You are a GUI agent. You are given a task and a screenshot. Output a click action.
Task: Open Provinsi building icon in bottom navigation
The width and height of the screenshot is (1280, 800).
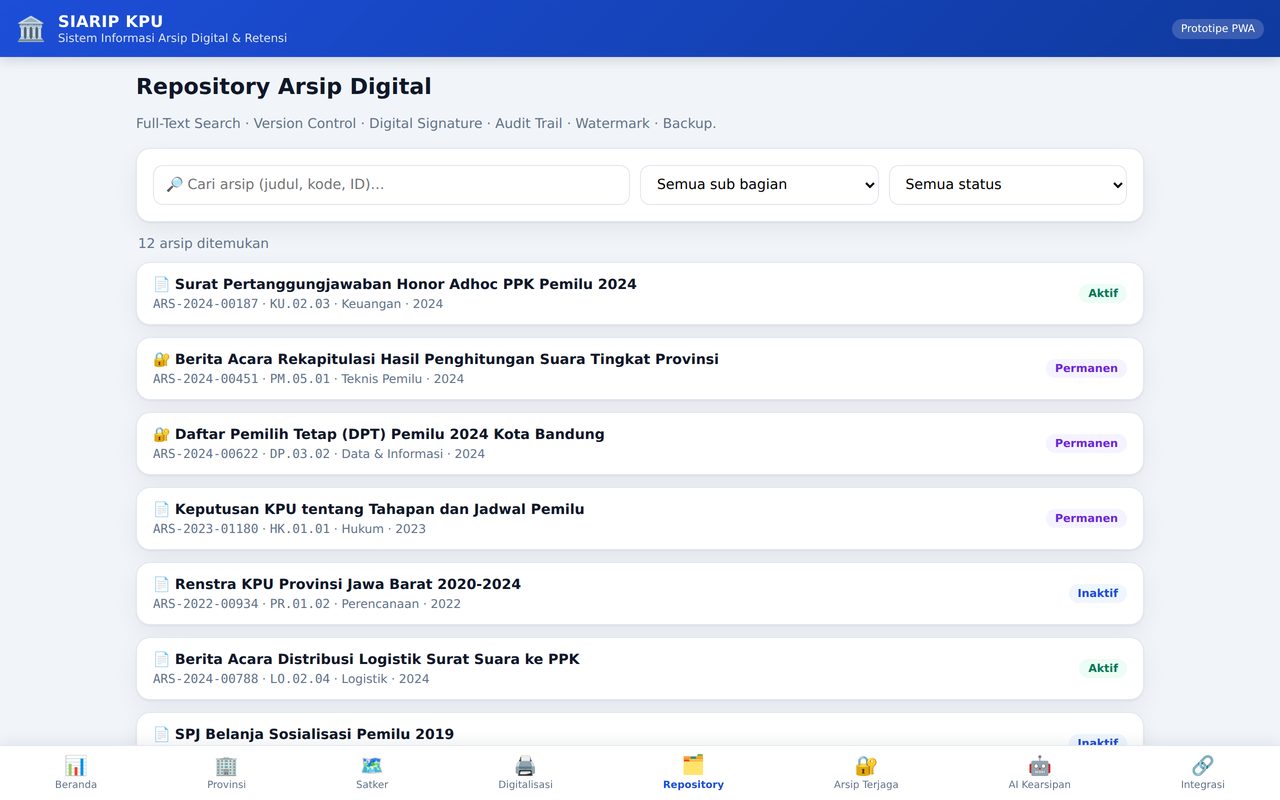pyautogui.click(x=226, y=766)
